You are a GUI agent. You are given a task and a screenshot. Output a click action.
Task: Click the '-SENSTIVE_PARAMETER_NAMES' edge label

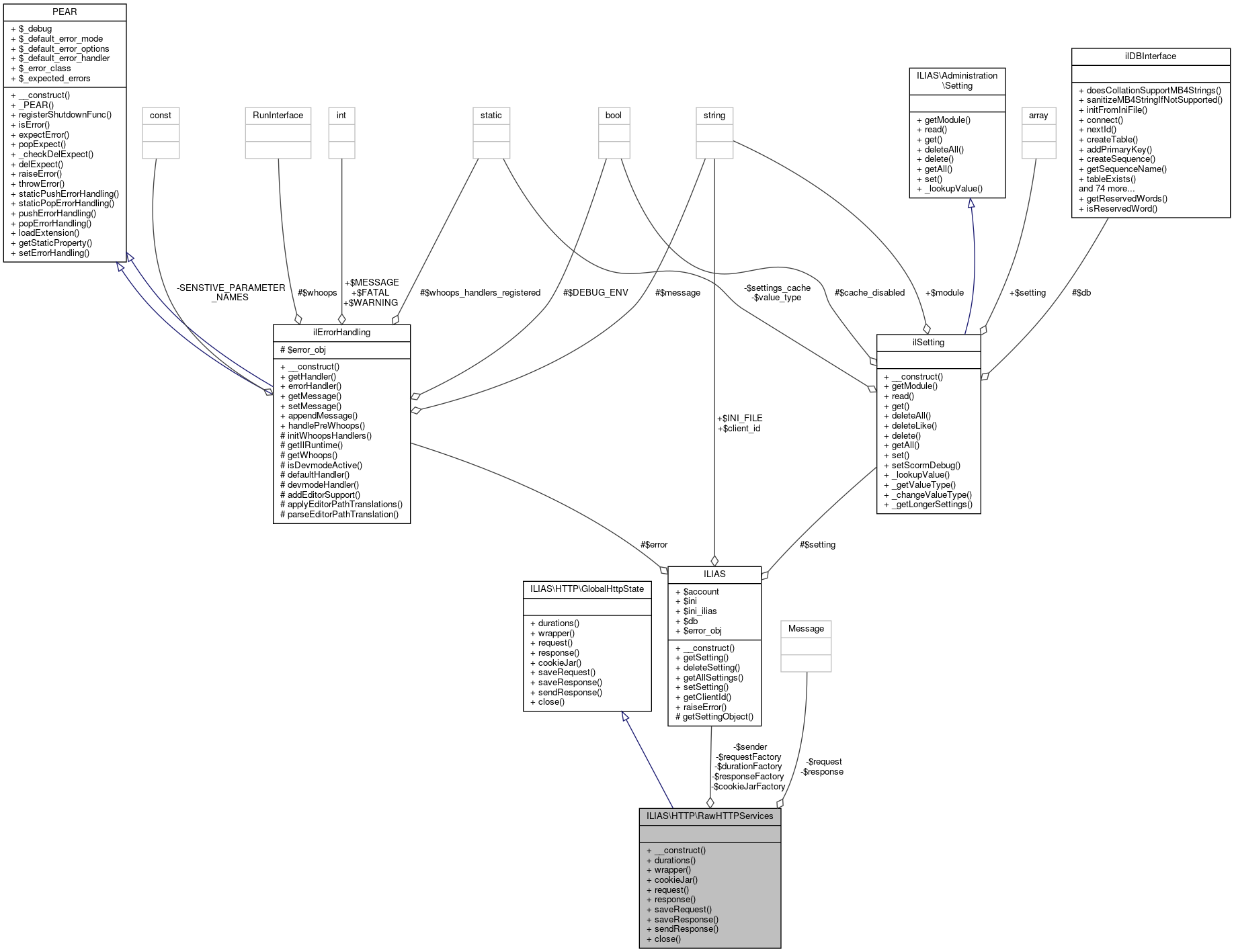point(231,293)
